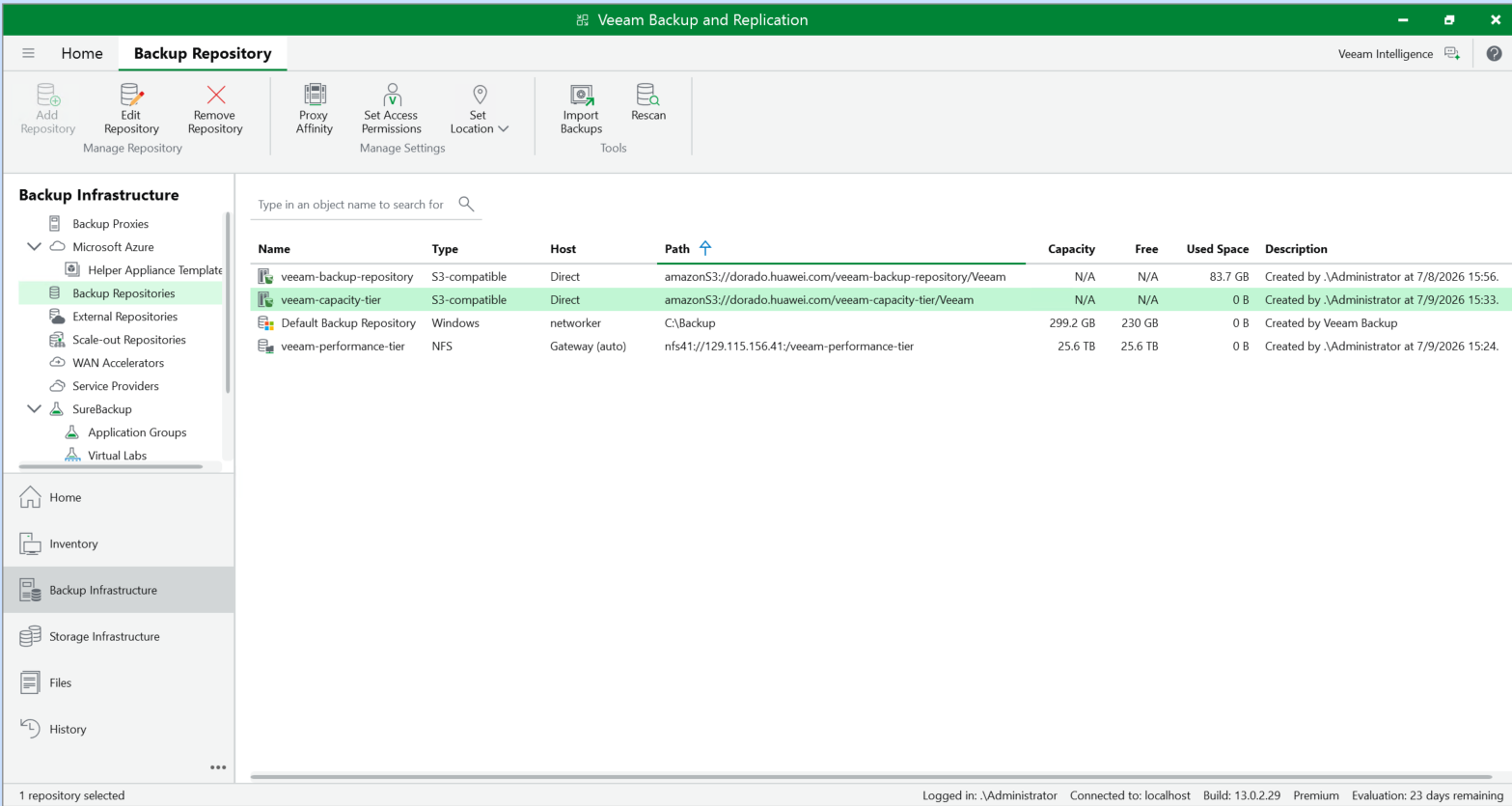Click the veeam-backup-repository row icon
1512x806 pixels.
(x=265, y=277)
